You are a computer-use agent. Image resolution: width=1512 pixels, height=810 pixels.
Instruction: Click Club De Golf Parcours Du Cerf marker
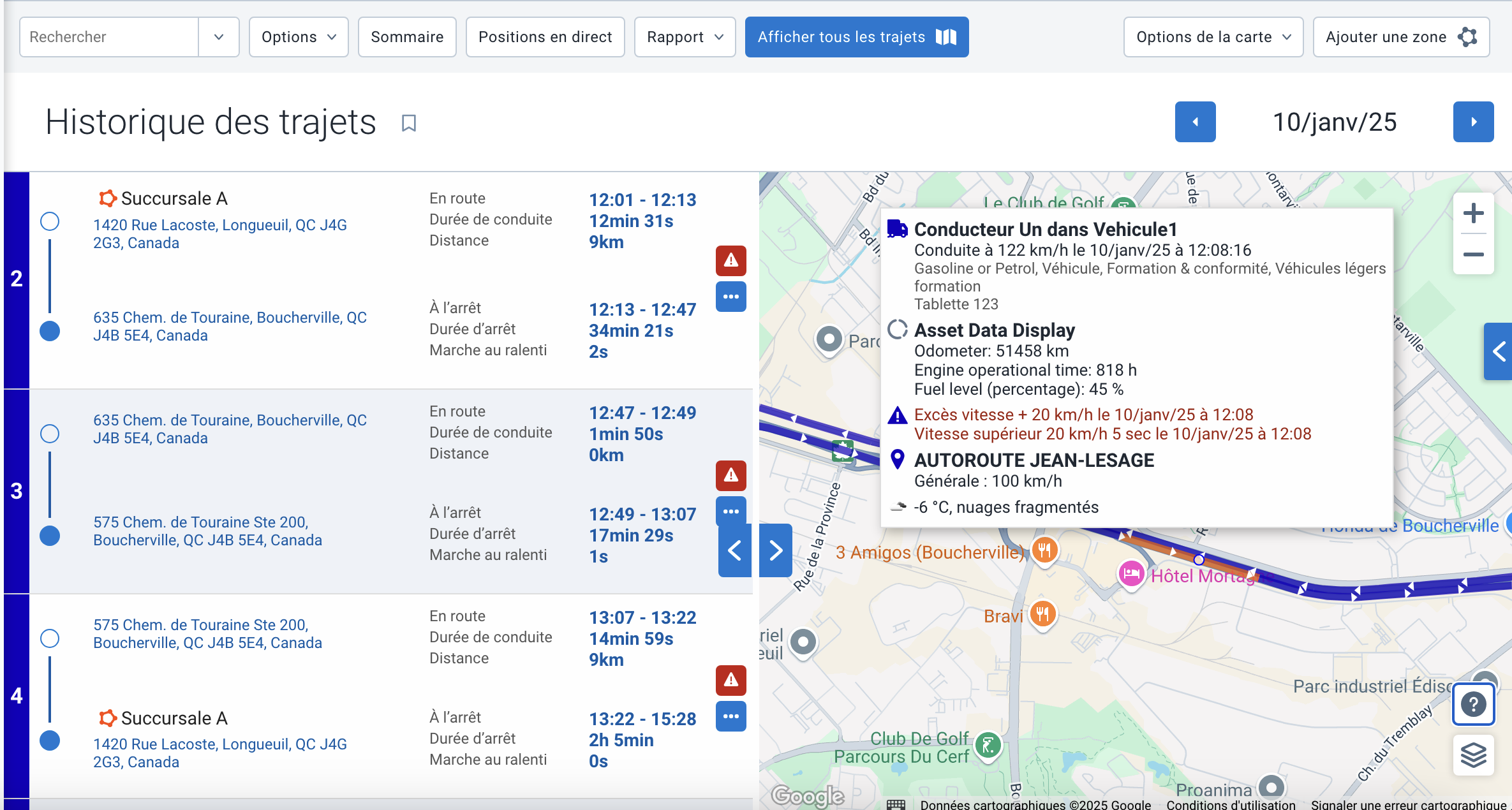(x=988, y=745)
